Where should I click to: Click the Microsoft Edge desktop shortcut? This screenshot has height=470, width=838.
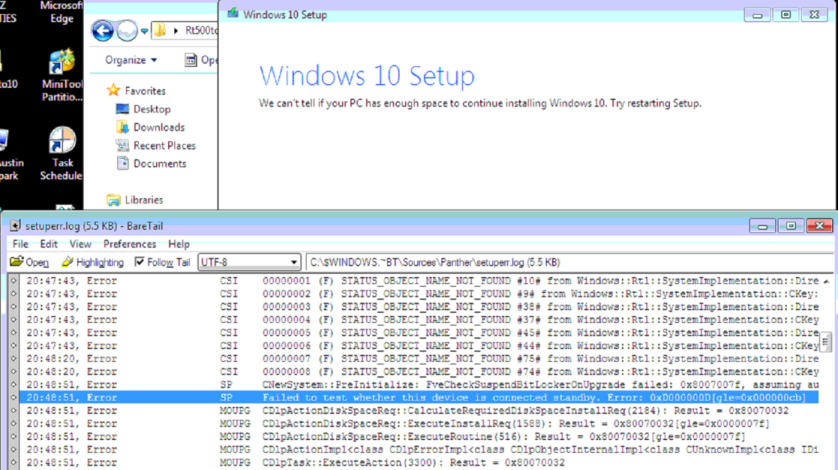tap(62, 12)
